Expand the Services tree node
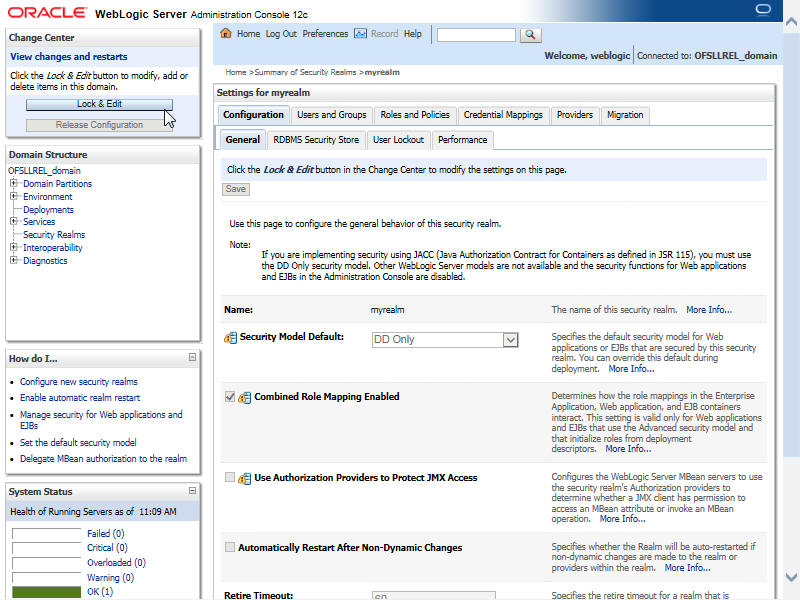The height and width of the screenshot is (600, 800). point(14,221)
